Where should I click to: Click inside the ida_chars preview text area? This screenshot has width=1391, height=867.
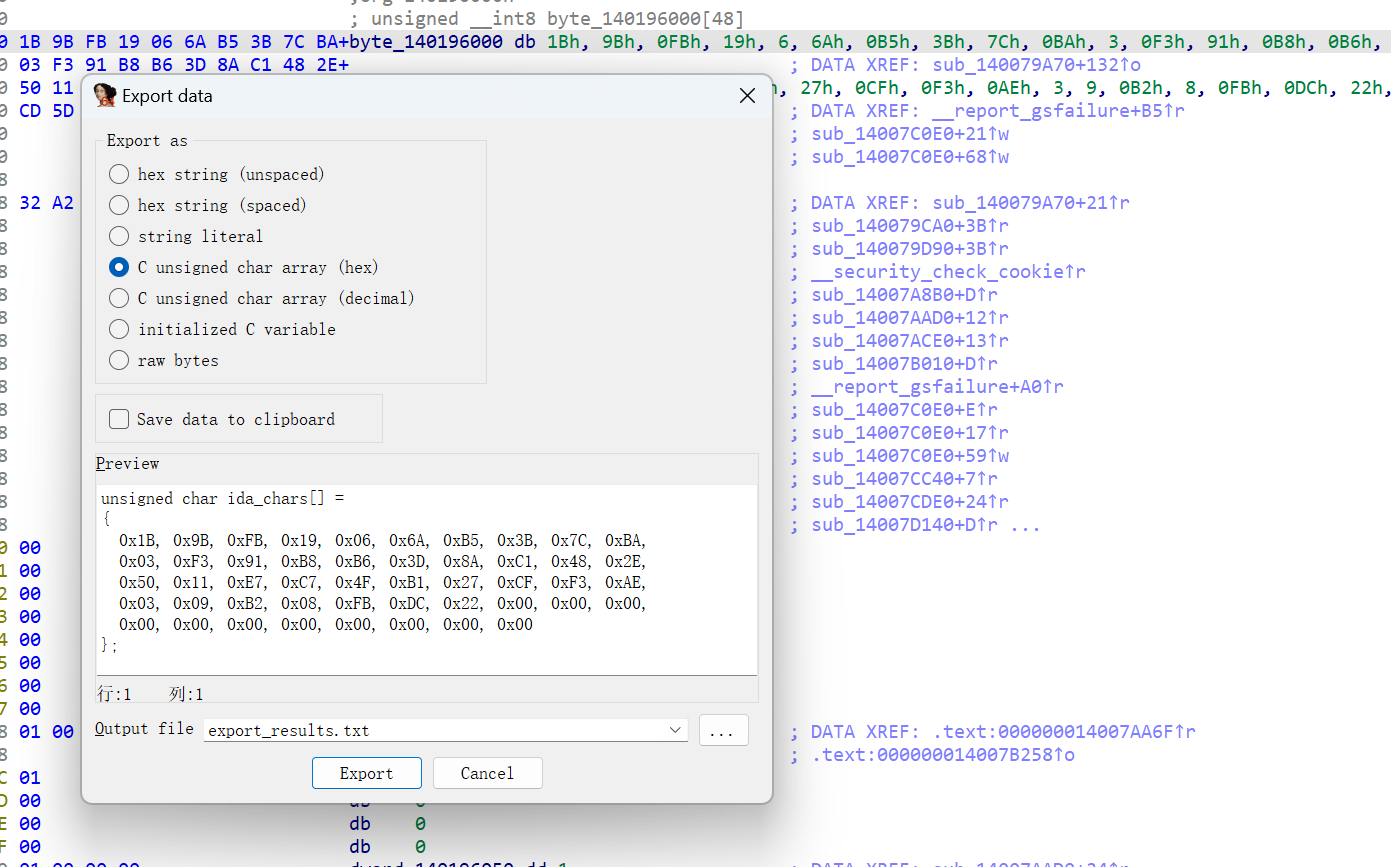coord(426,580)
